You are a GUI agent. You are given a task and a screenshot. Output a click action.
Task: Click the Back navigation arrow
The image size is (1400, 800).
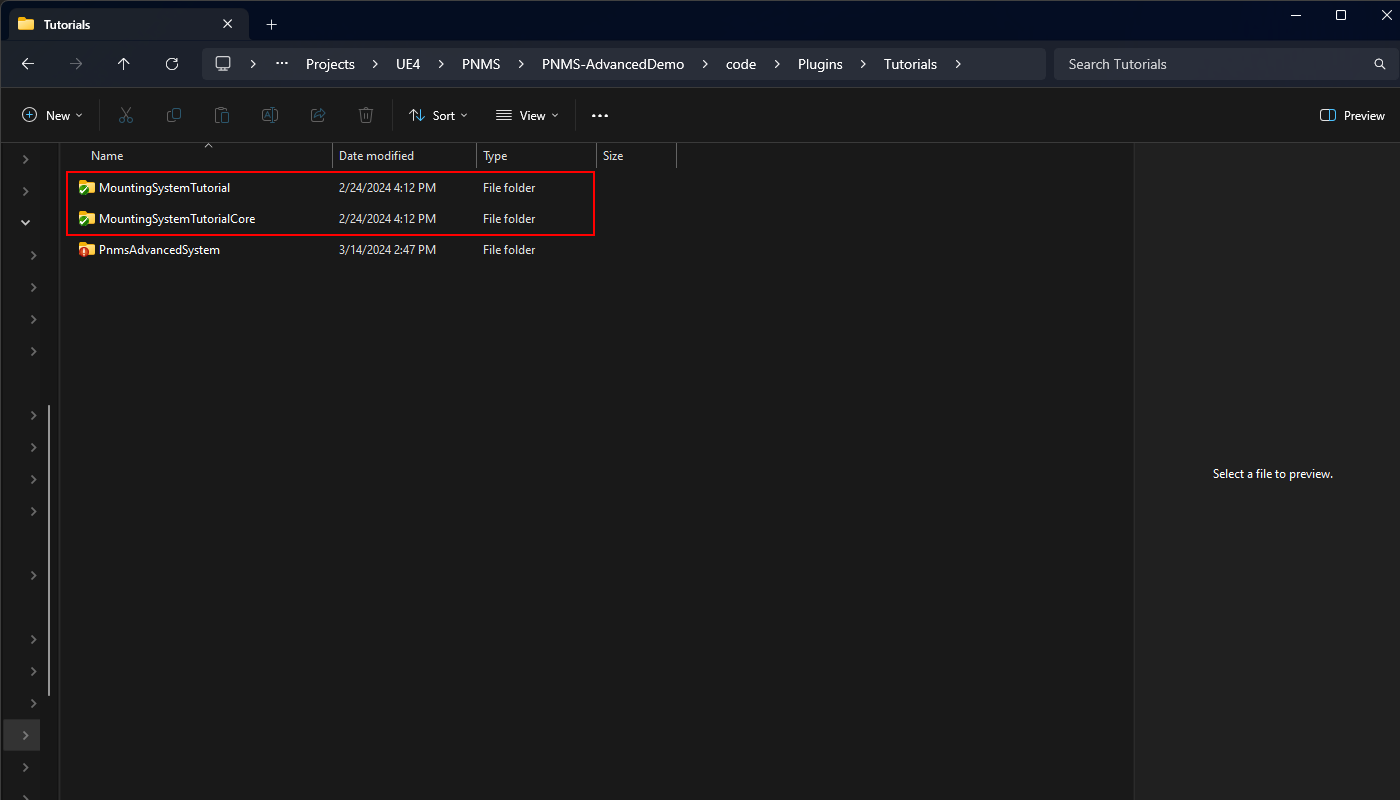coord(28,64)
